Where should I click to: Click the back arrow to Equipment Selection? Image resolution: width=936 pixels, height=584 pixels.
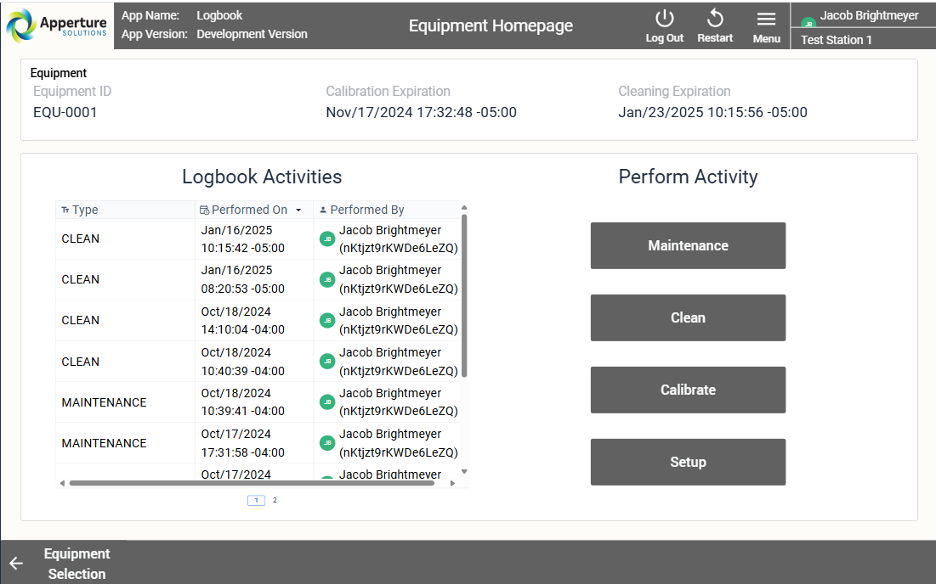click(17, 563)
